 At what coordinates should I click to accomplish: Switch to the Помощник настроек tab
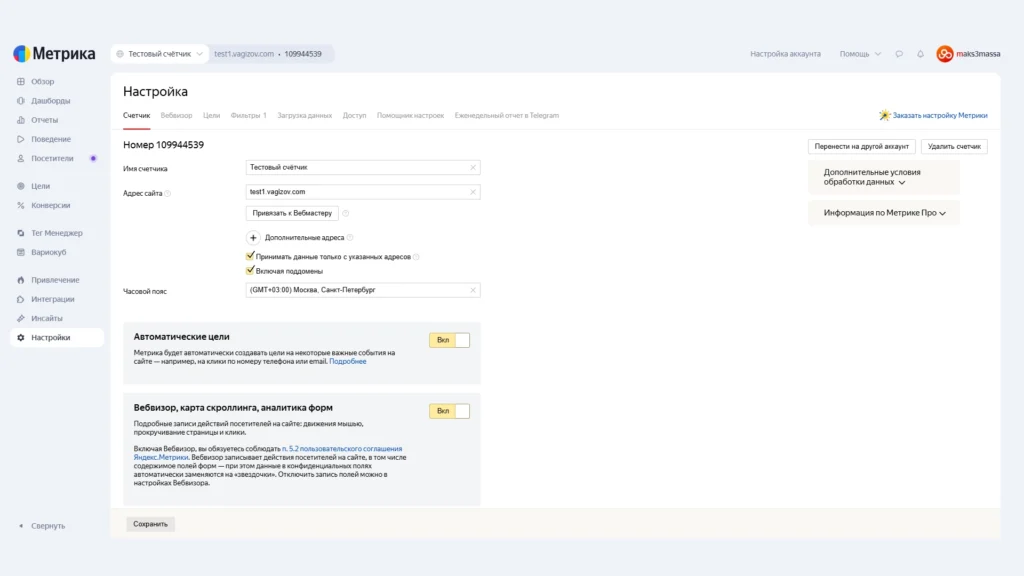410,116
